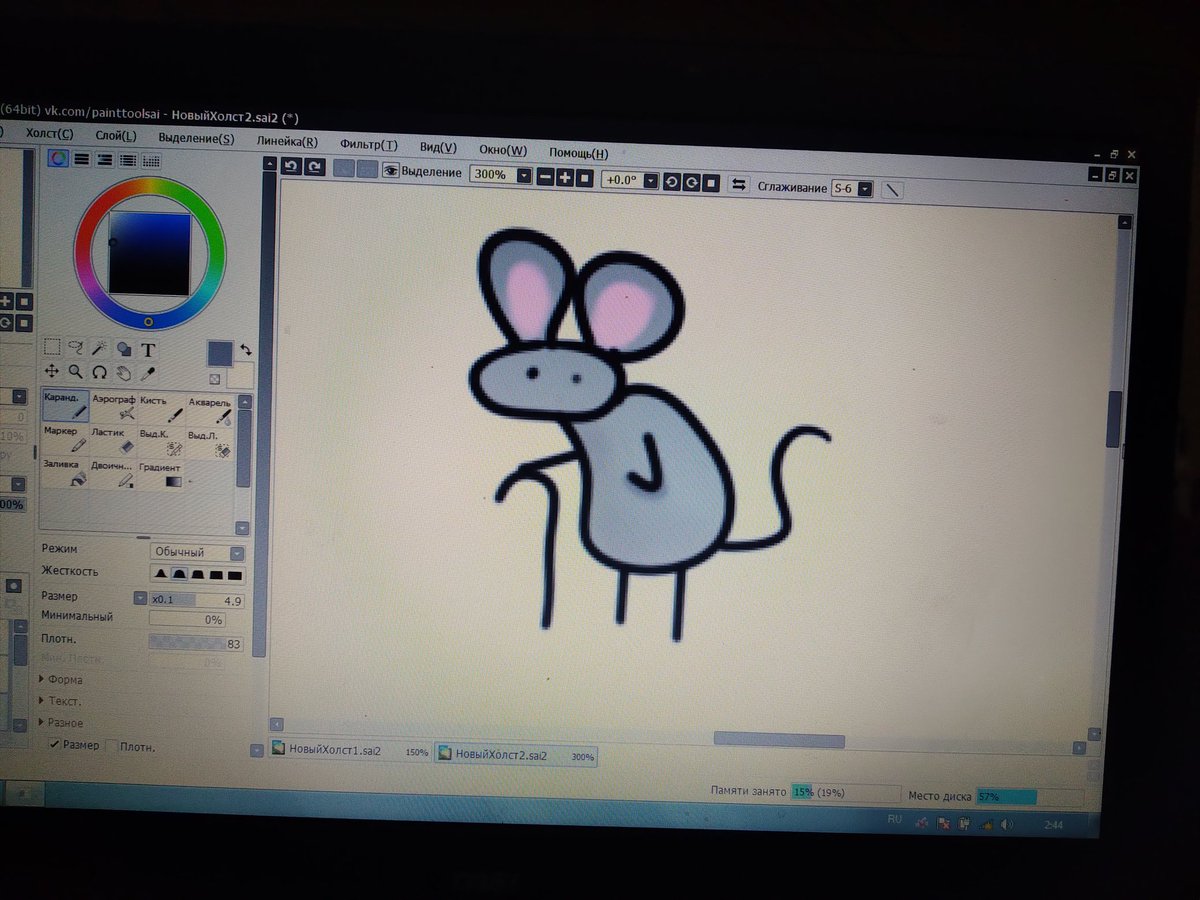Open the zoom 300% dropdown
This screenshot has height=900, width=1200.
pos(524,176)
